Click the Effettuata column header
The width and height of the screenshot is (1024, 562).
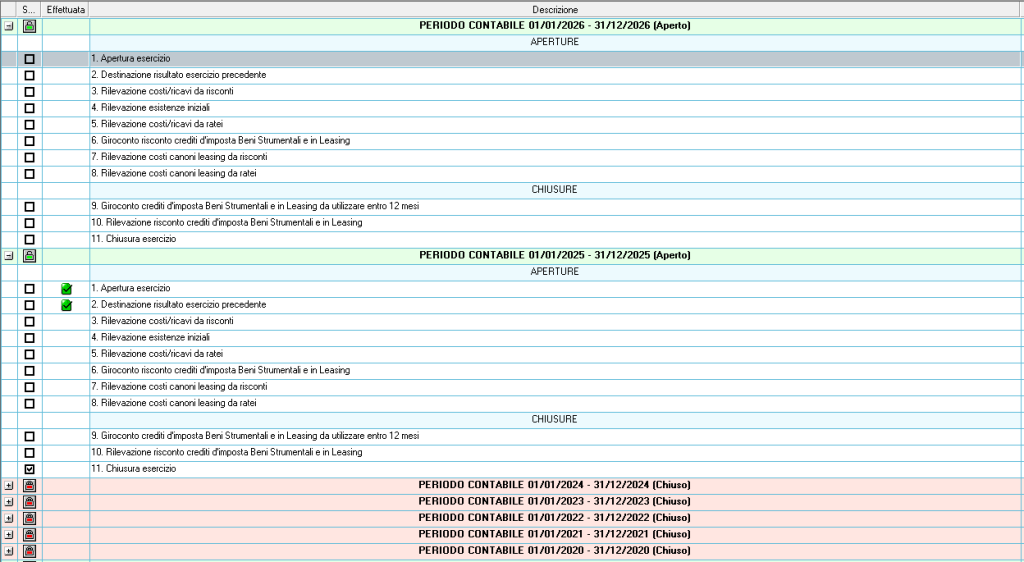coord(66,9)
